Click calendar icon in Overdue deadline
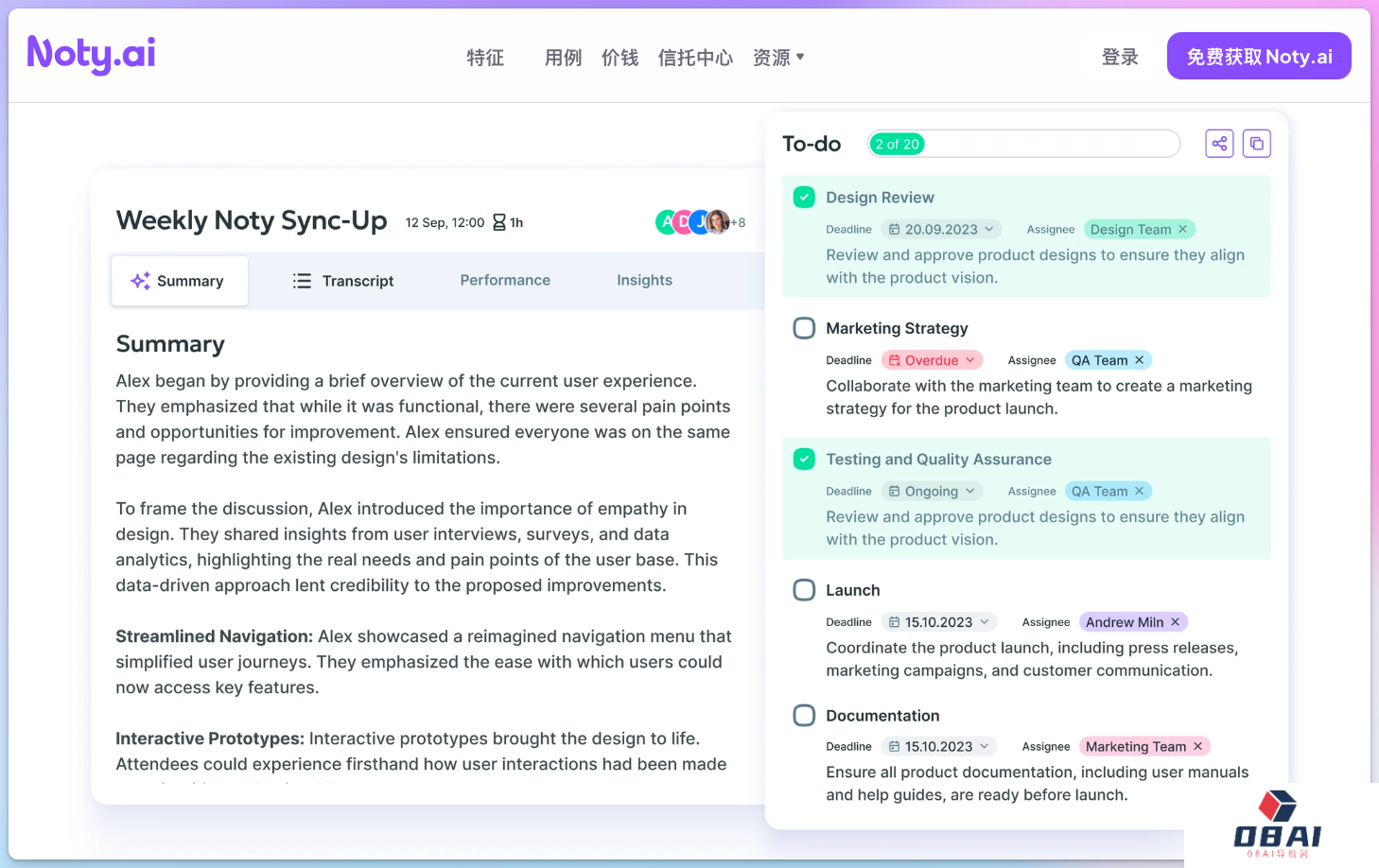Image resolution: width=1379 pixels, height=868 pixels. tap(894, 360)
